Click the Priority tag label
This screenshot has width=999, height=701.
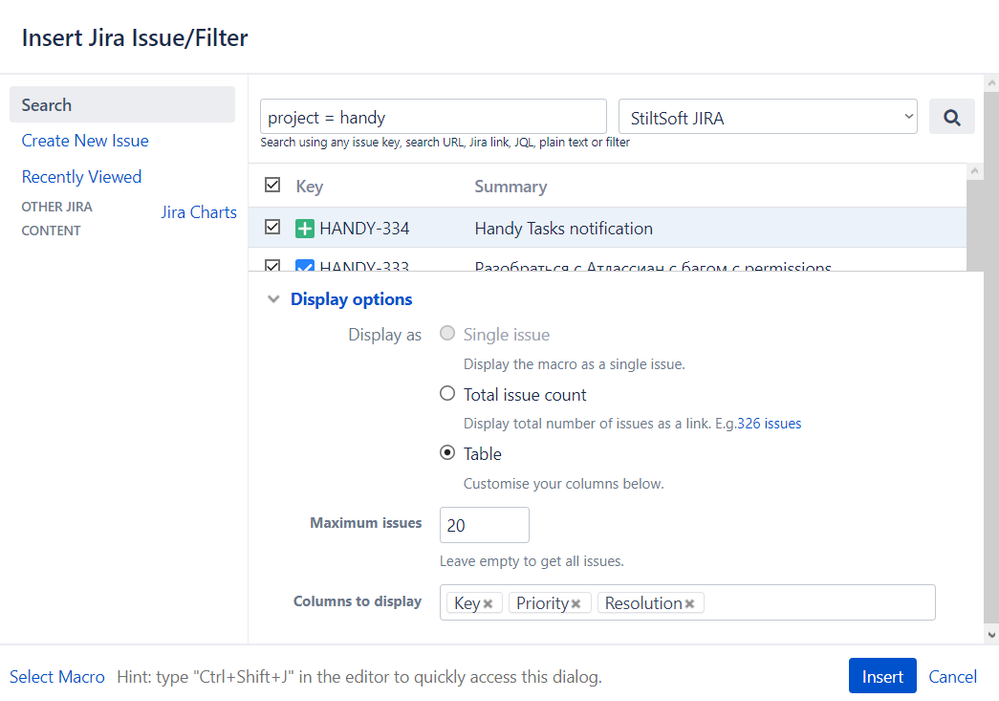coord(542,603)
